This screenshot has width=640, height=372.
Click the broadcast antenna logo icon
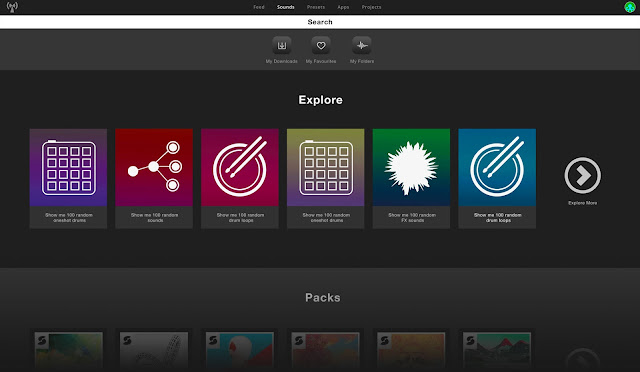click(x=12, y=7)
